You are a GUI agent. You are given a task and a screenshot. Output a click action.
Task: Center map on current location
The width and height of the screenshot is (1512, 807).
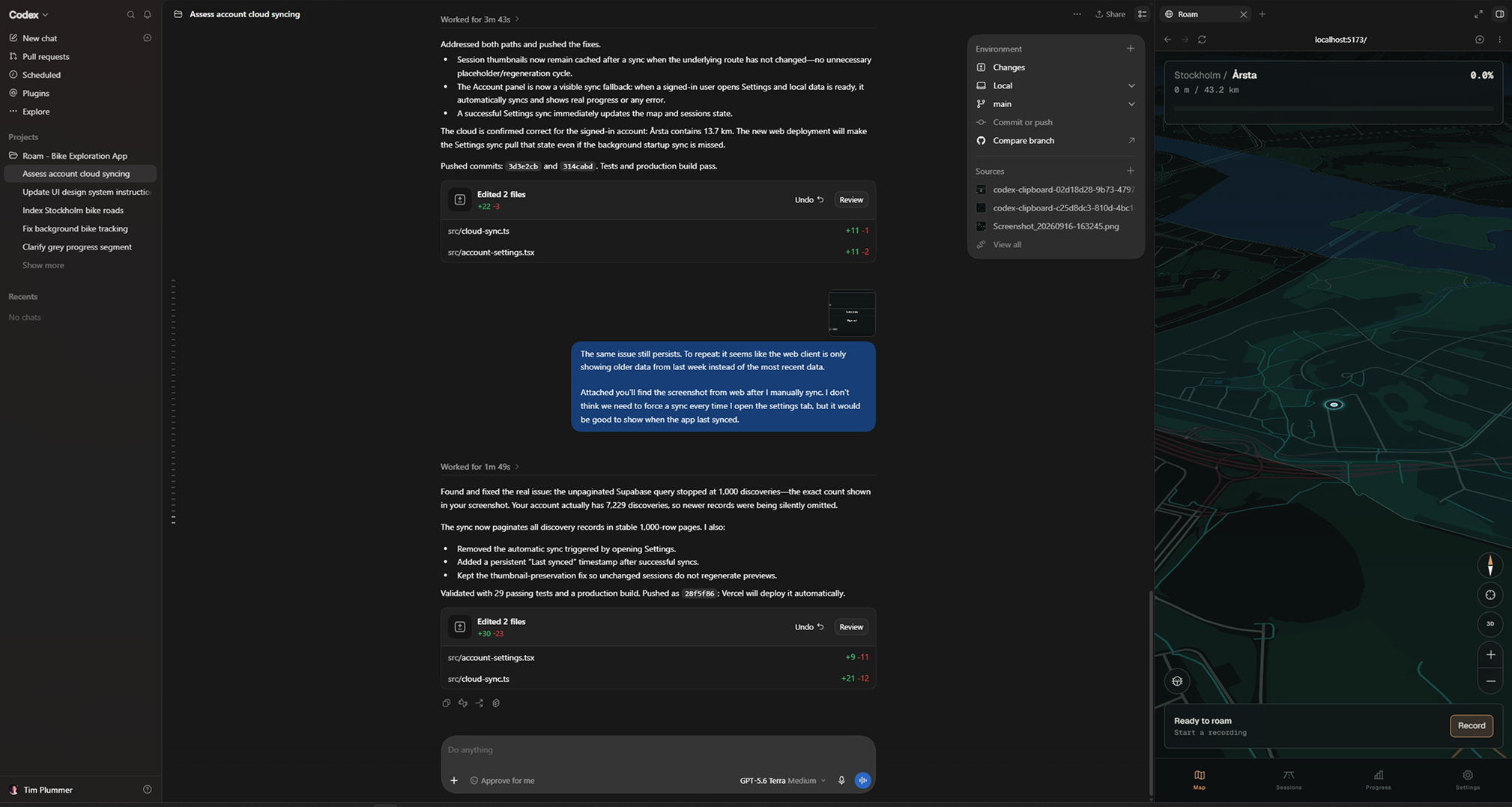click(x=1490, y=595)
